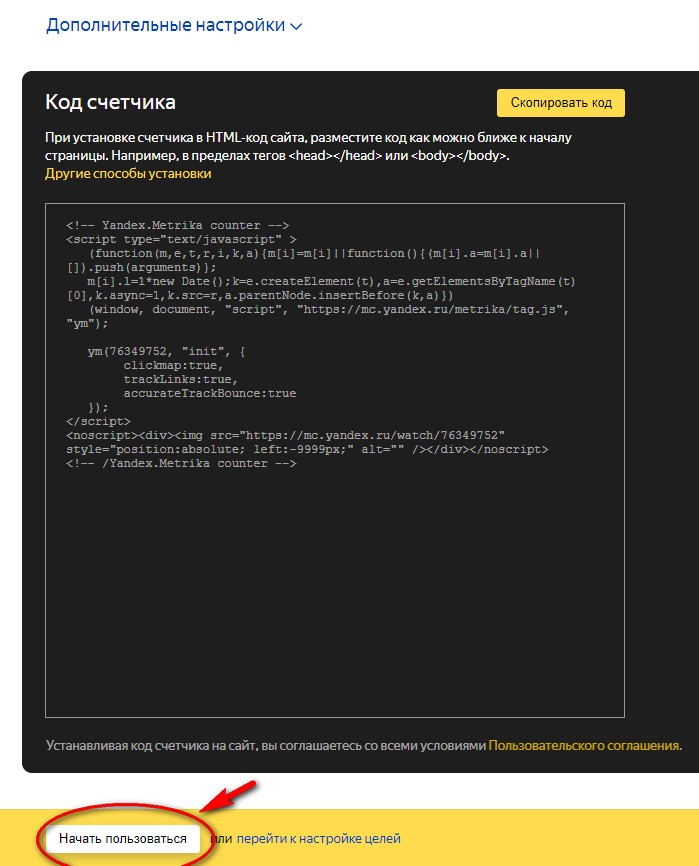Click the Начать пользоваться button

(123, 838)
